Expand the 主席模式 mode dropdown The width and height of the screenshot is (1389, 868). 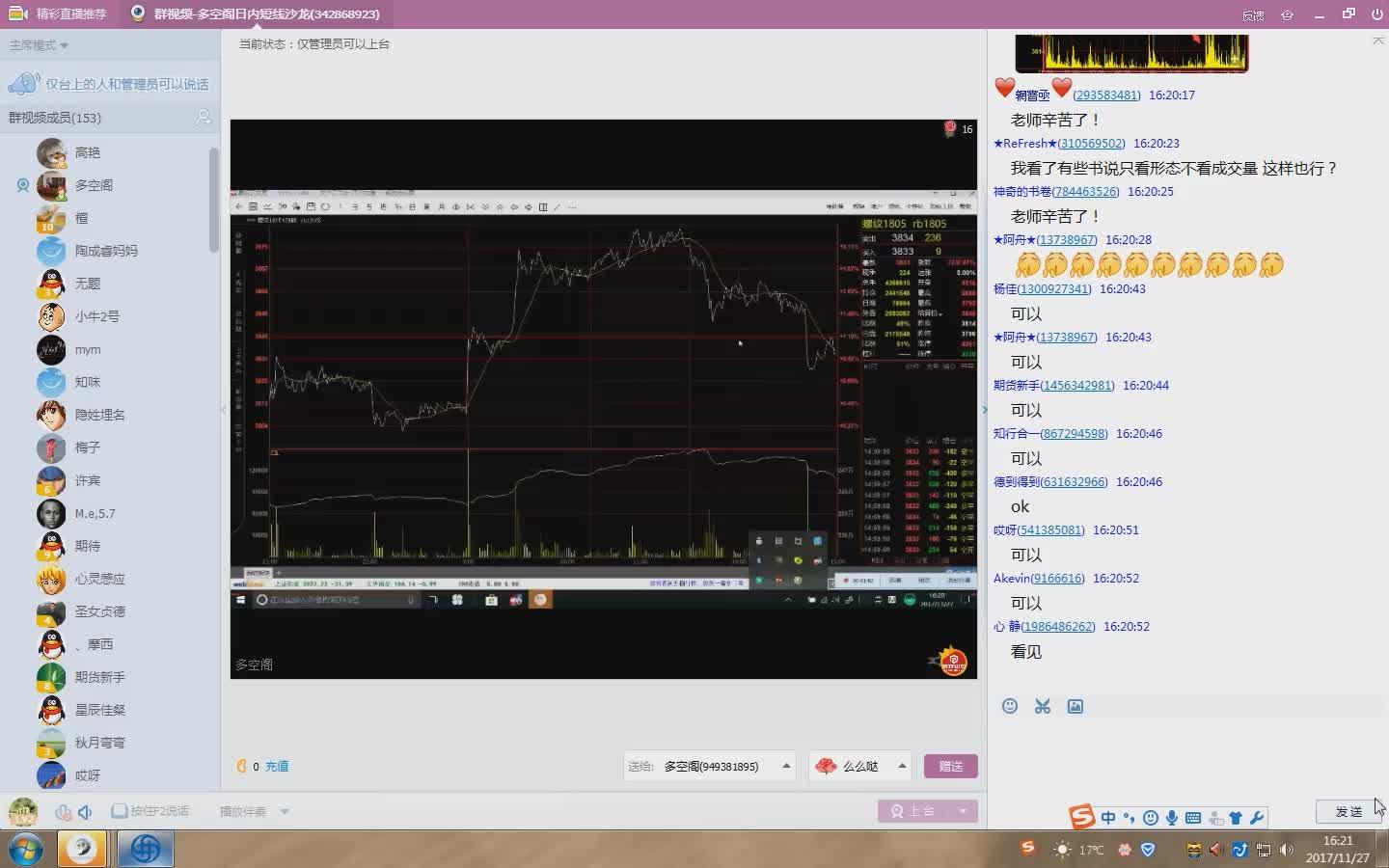tap(39, 45)
